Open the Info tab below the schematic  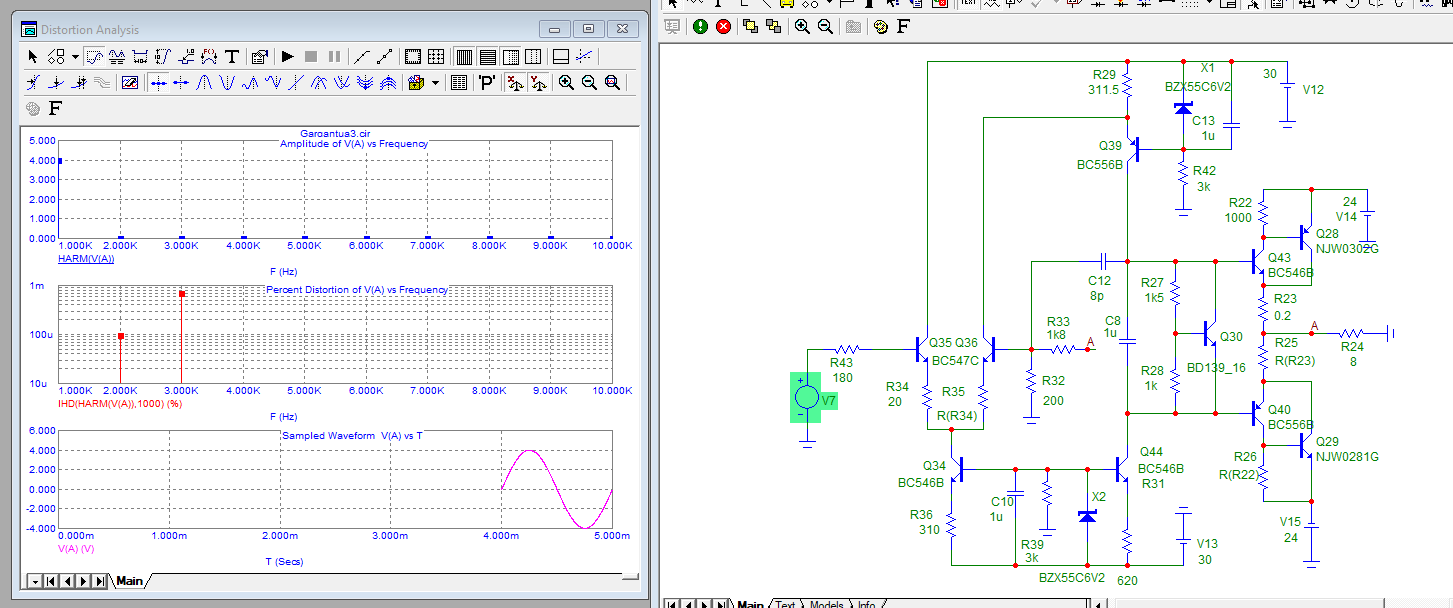866,604
